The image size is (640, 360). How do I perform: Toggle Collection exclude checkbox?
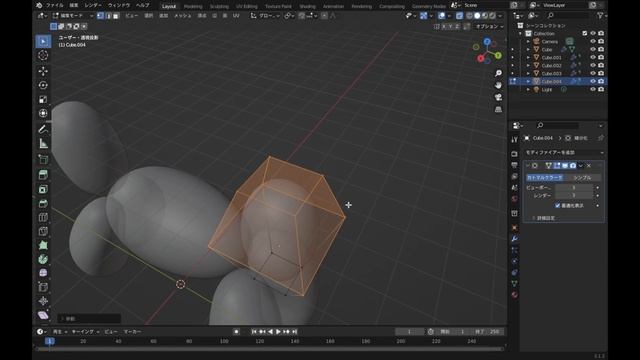click(585, 33)
